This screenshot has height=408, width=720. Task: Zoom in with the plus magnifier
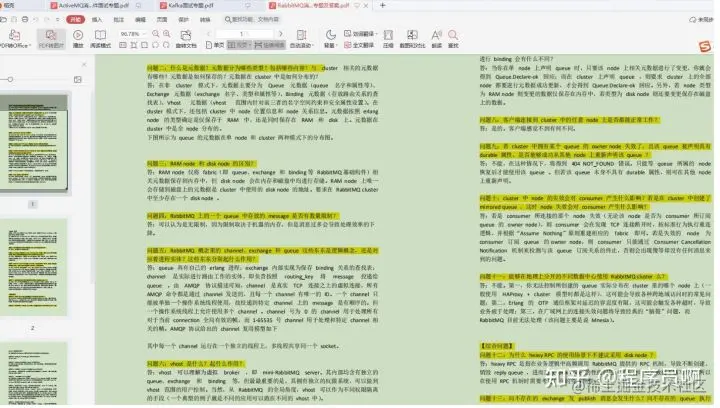tap(167, 34)
